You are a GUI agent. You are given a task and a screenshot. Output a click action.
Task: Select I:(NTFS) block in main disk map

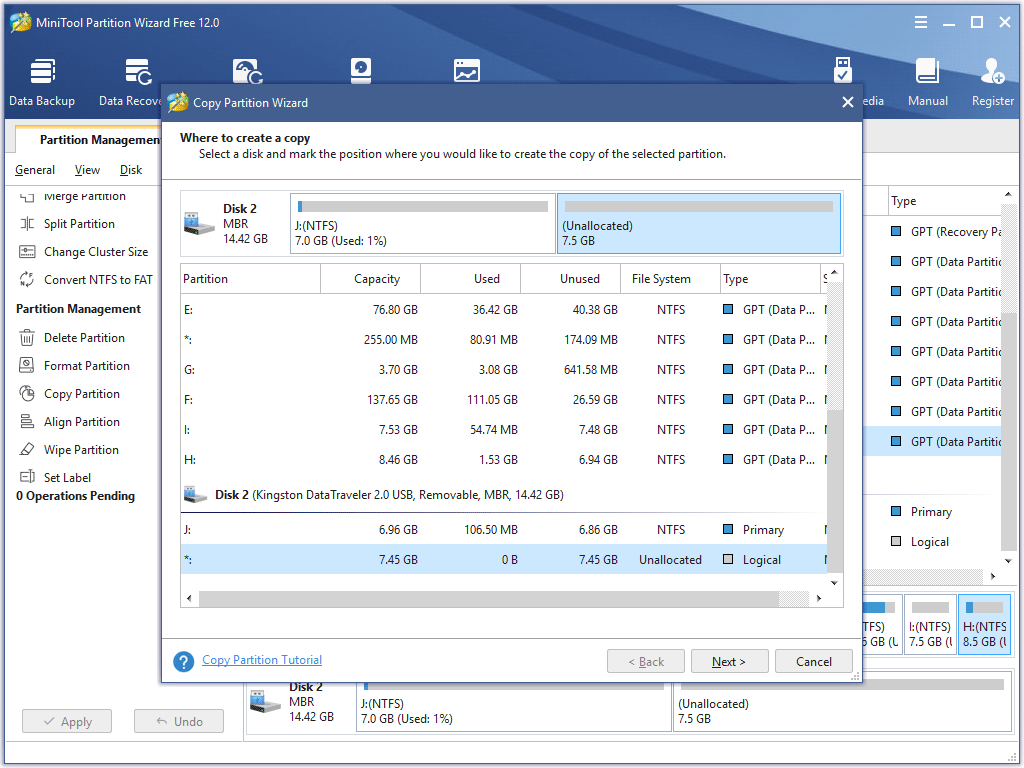tap(930, 625)
